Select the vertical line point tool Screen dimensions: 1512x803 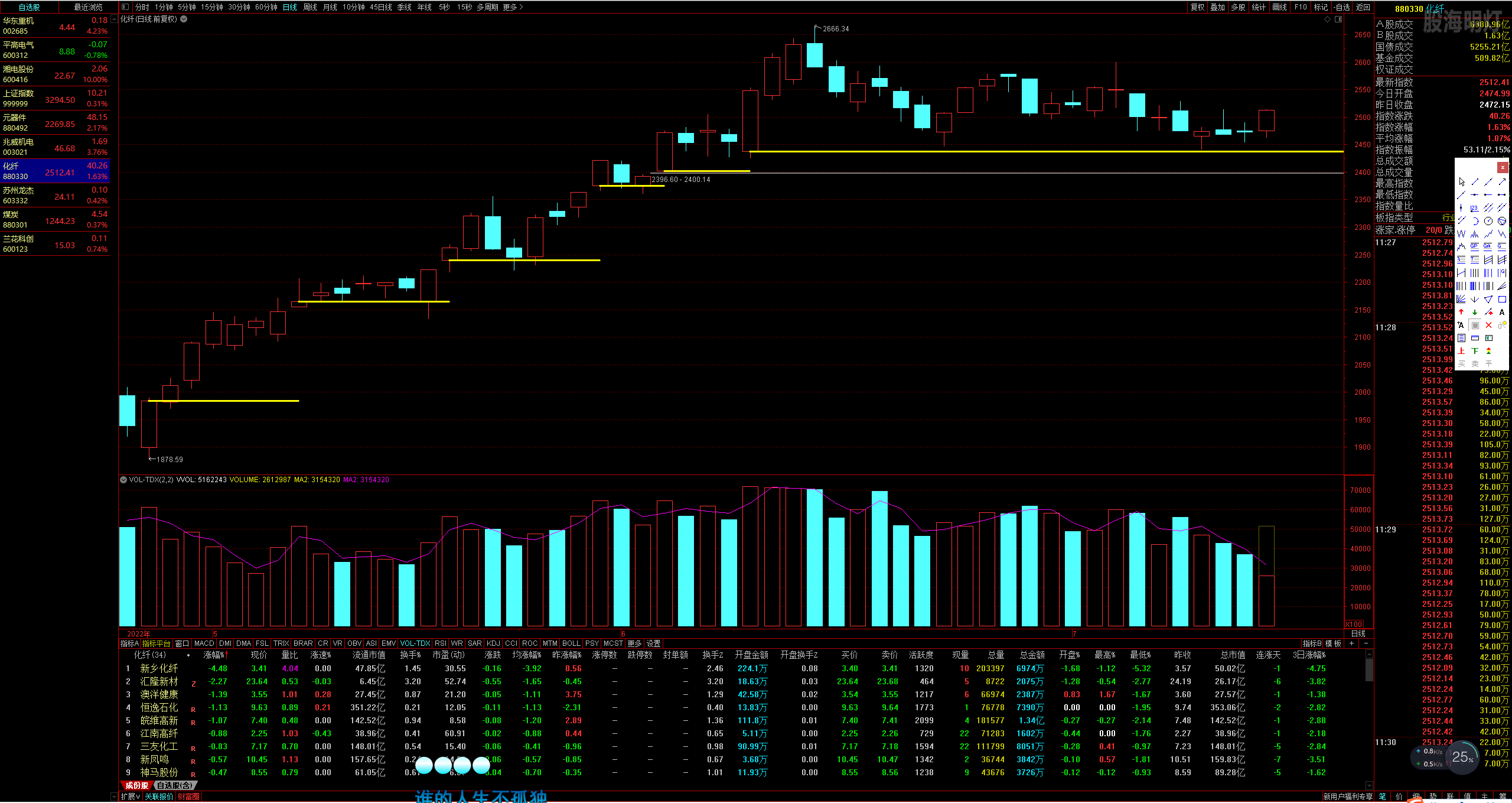[x=1461, y=207]
